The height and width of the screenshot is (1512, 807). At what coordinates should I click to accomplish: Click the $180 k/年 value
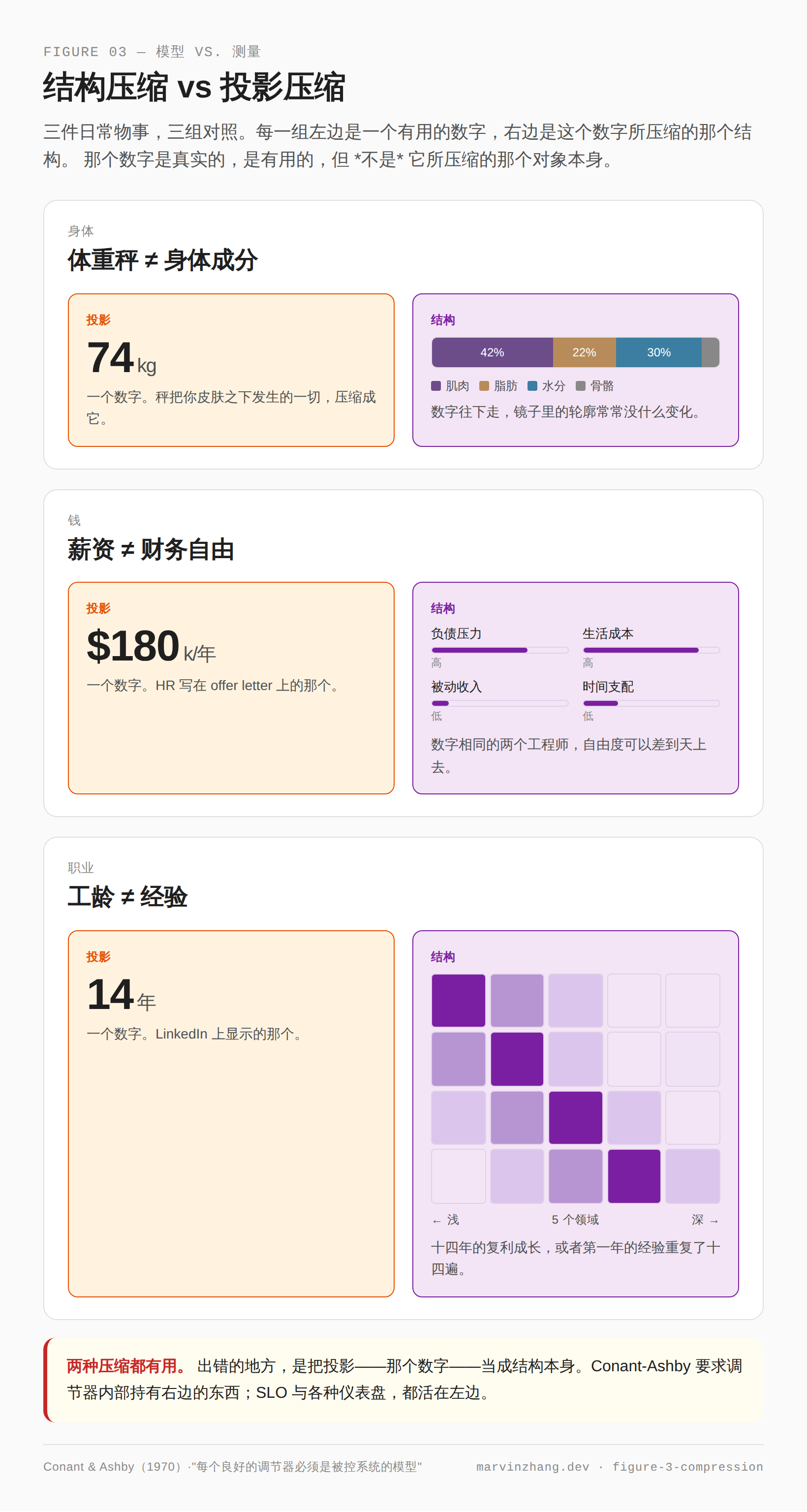[x=152, y=646]
